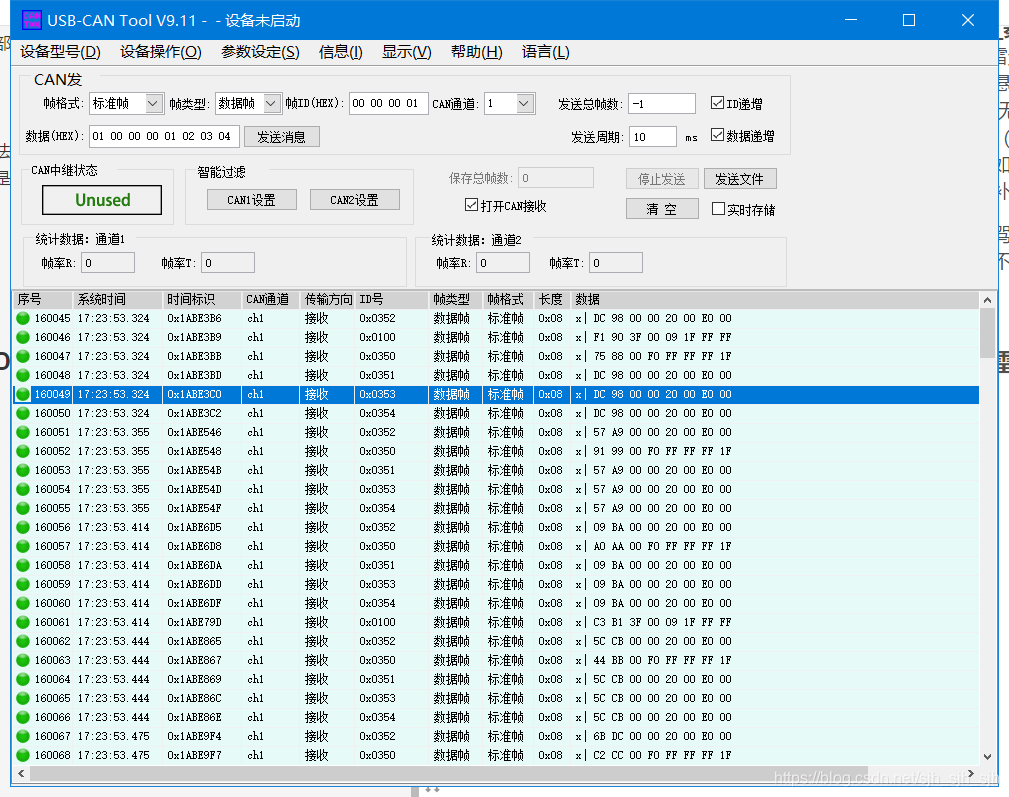Click inside the 发送周期 period input field
This screenshot has height=797, width=1009.
[x=651, y=137]
